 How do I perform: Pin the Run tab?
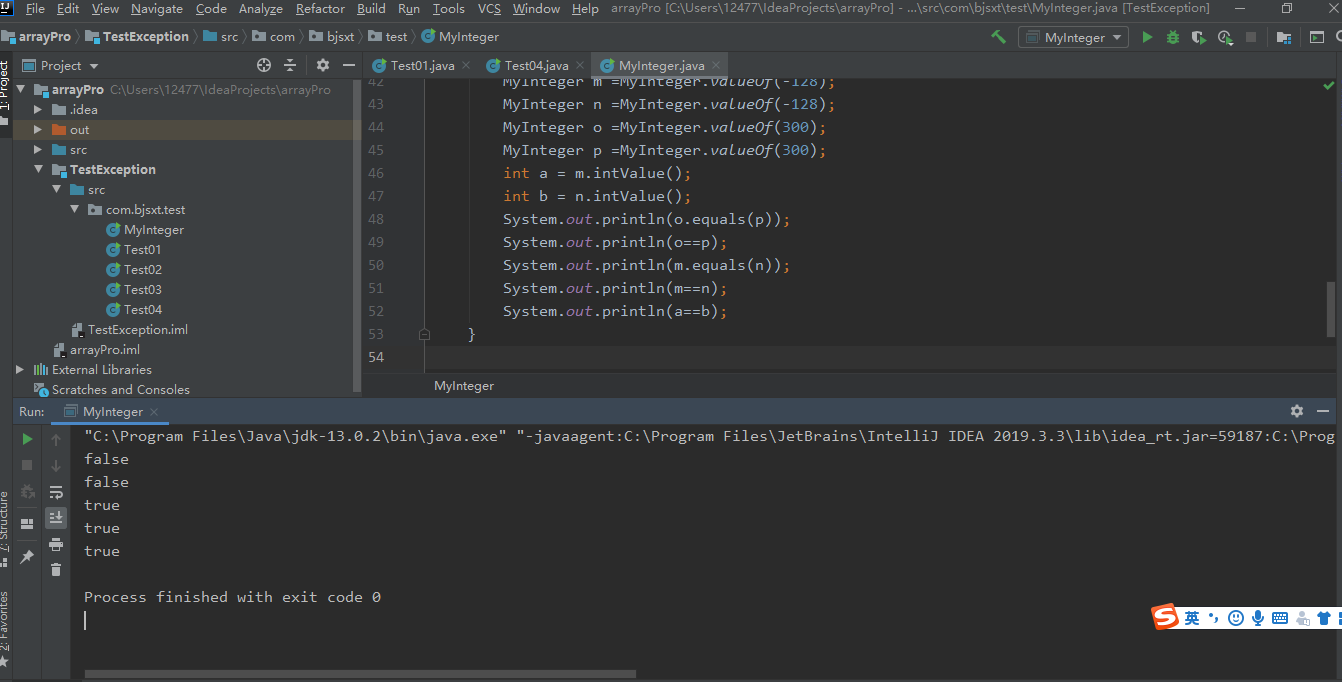tap(27, 556)
